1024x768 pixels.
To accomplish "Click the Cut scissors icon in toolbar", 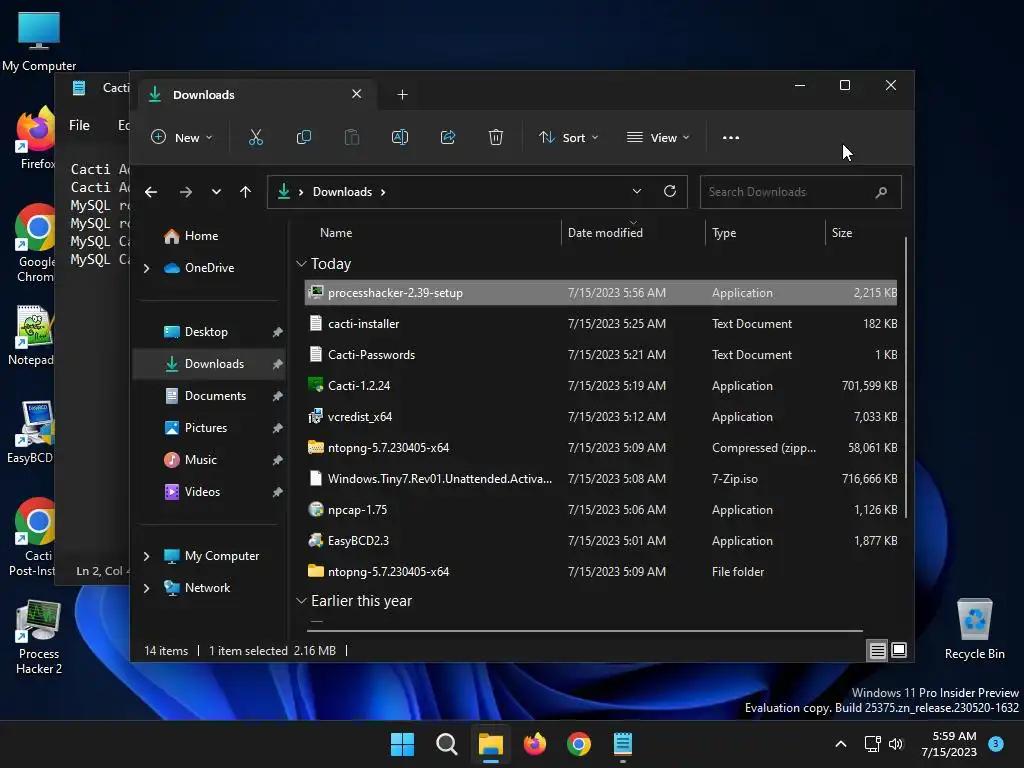I will (255, 137).
